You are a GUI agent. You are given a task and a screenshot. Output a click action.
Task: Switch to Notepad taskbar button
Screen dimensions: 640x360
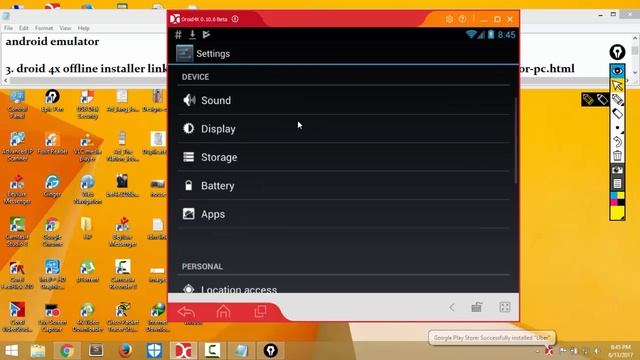(241, 351)
